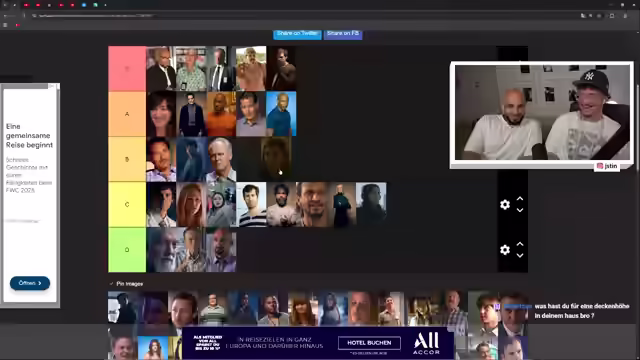Click Öffnen button in left ad
The image size is (640, 360).
pos(30,283)
